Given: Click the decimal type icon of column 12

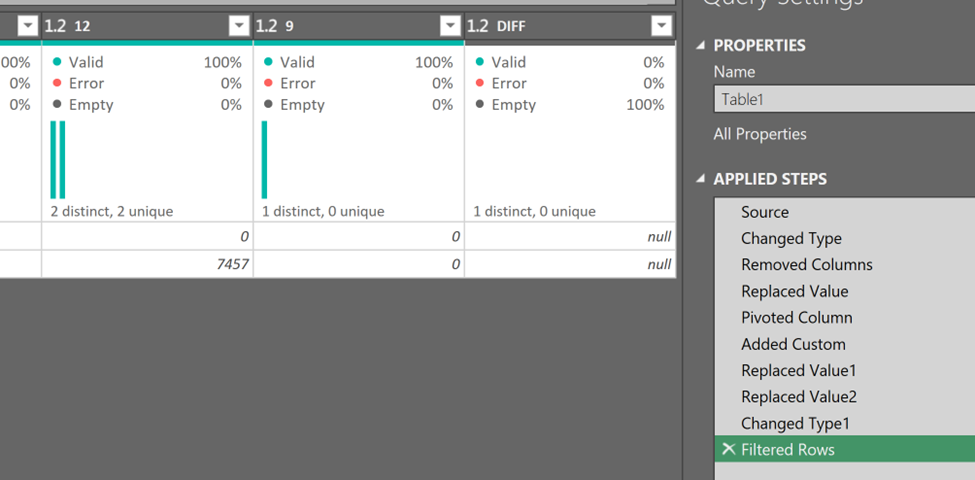Looking at the screenshot, I should point(55,26).
